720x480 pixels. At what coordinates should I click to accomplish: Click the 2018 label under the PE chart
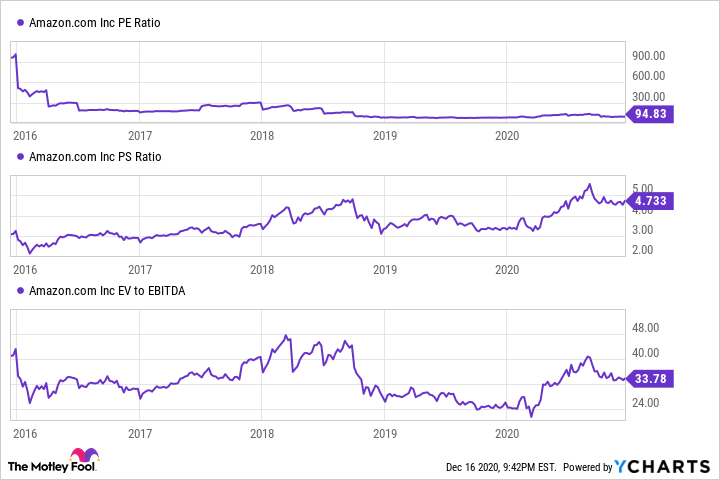tap(262, 135)
